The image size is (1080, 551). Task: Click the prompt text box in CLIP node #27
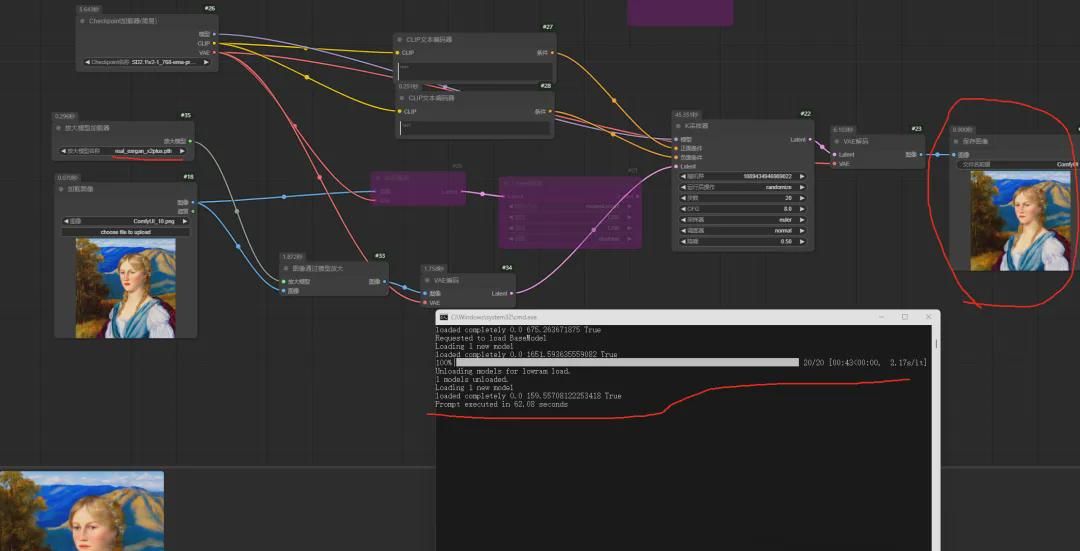(475, 71)
